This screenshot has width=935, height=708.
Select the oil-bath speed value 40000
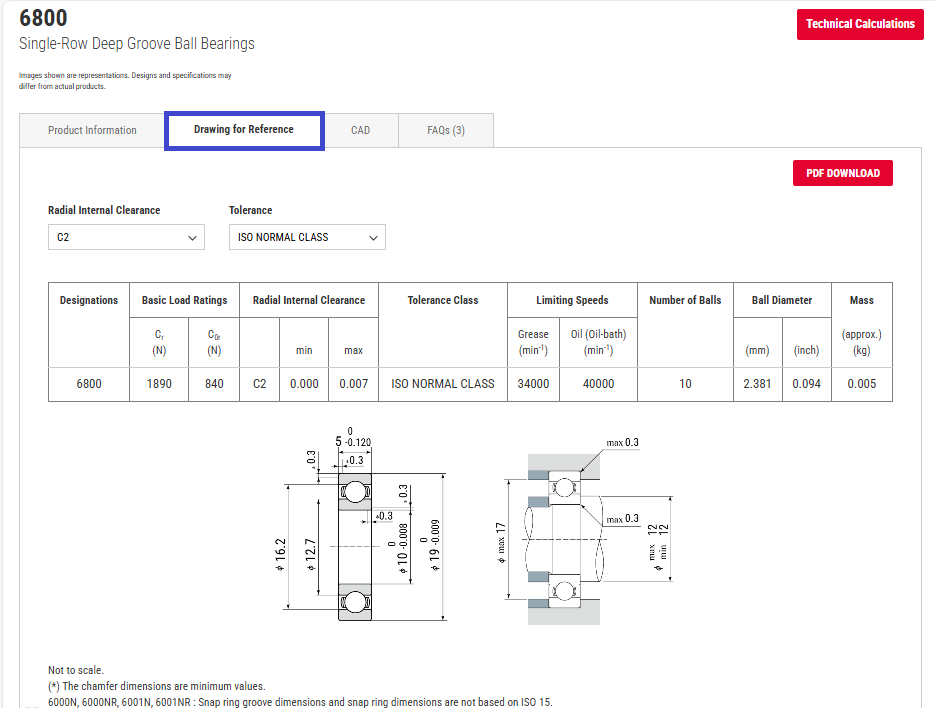[x=598, y=384]
